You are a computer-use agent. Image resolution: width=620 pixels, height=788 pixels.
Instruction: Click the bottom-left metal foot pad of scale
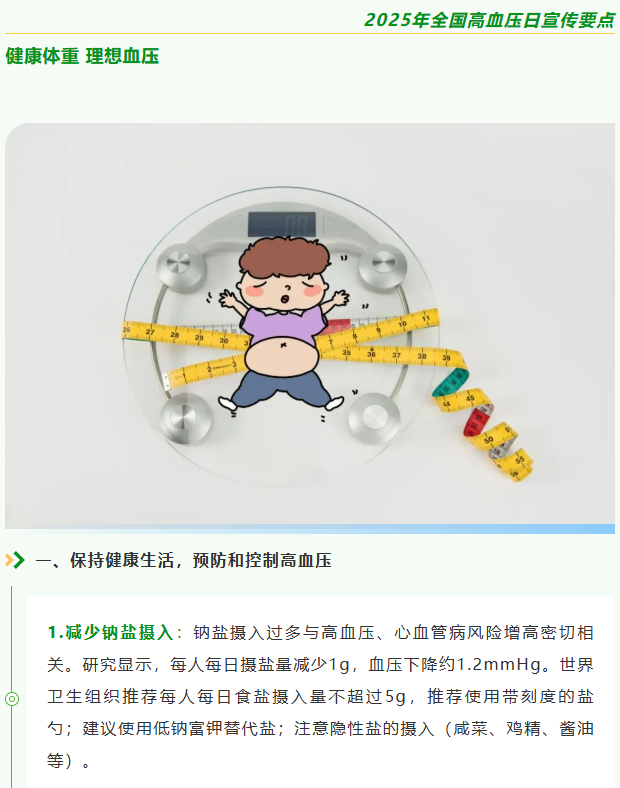(x=185, y=418)
